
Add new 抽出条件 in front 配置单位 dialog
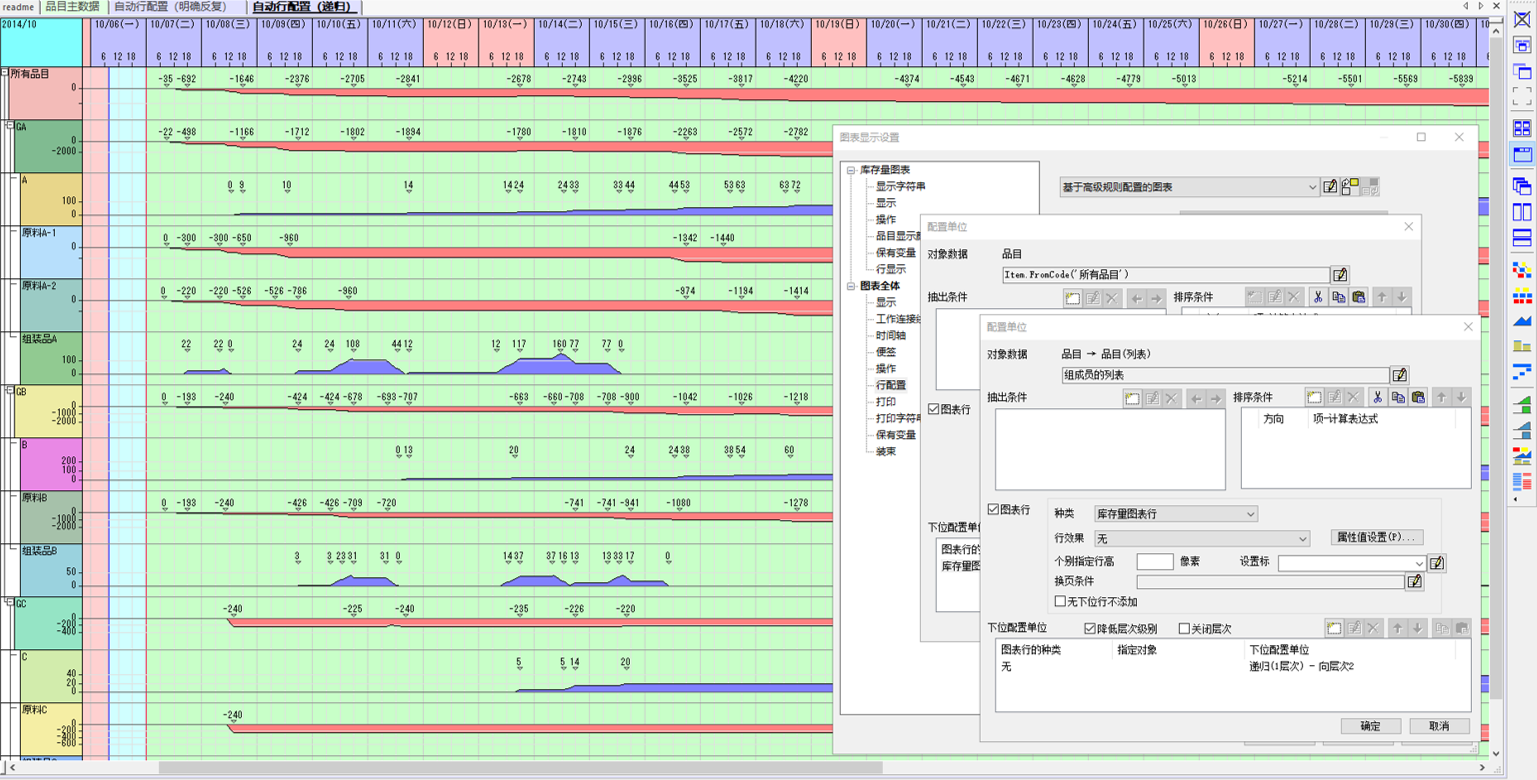1132,397
